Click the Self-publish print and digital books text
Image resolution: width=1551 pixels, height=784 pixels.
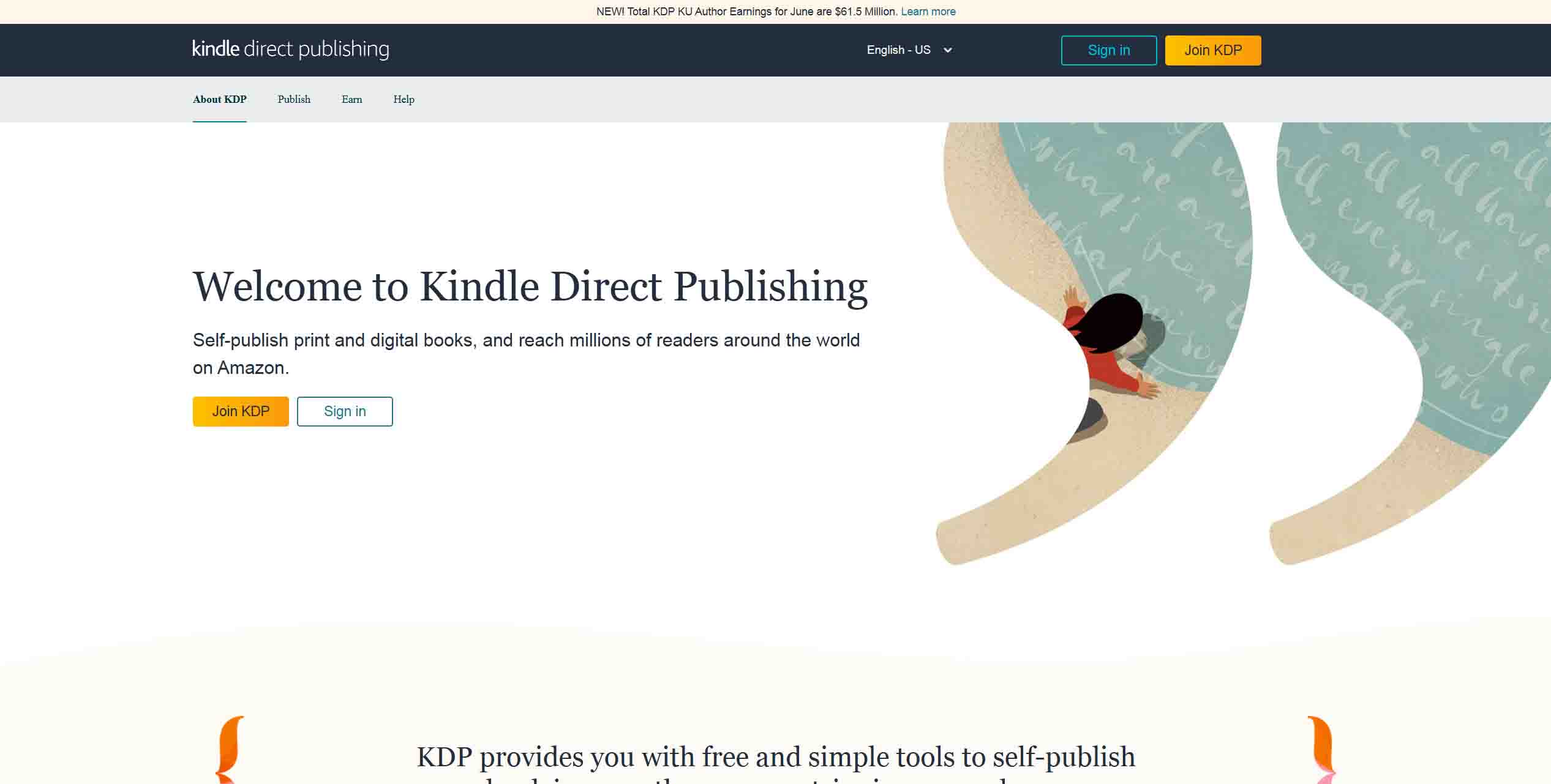[x=527, y=354]
